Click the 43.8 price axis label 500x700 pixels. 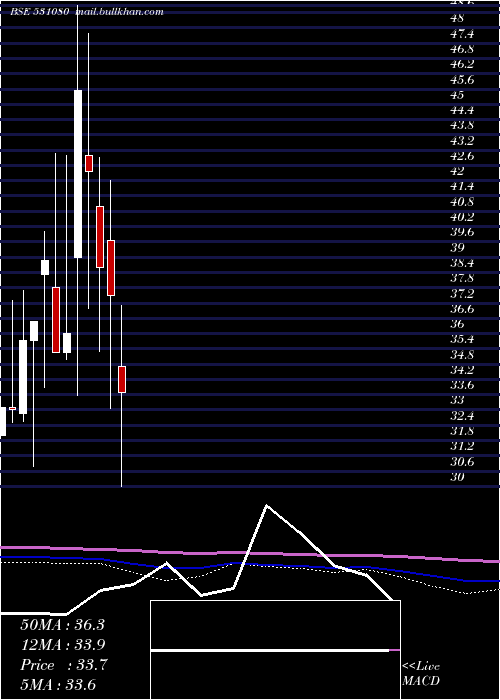(x=462, y=125)
